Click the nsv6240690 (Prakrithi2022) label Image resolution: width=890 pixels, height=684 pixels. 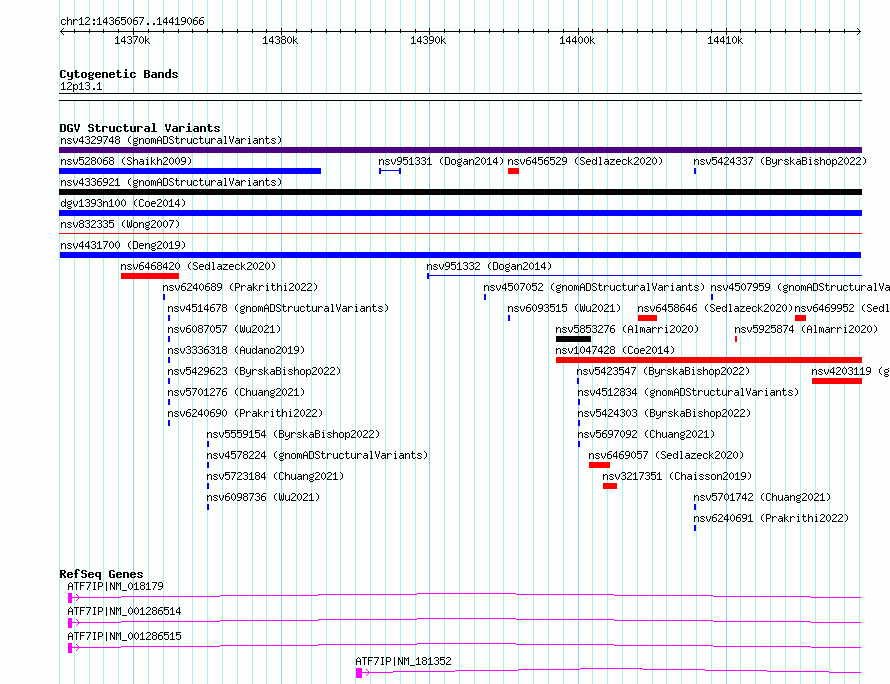245,413
